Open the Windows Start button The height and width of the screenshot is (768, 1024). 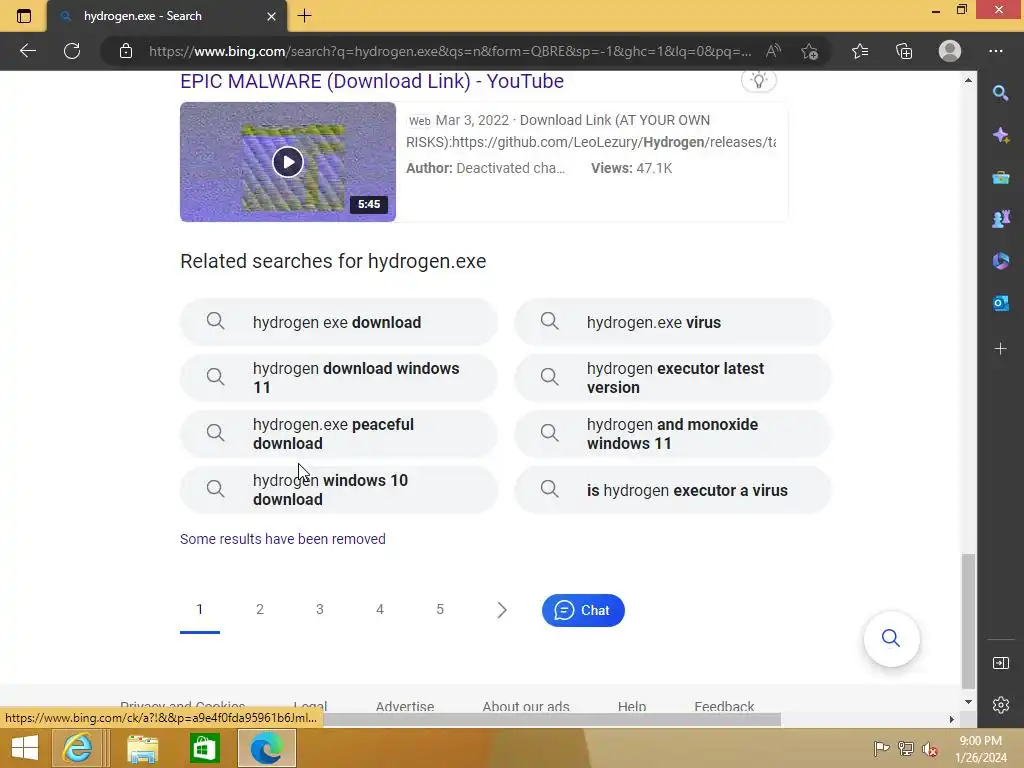[25, 748]
